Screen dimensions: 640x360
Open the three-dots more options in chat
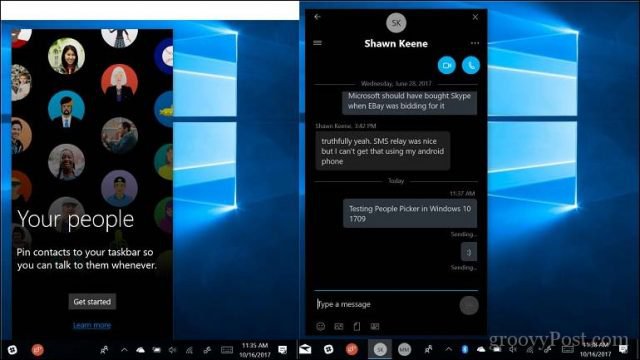pos(475,43)
